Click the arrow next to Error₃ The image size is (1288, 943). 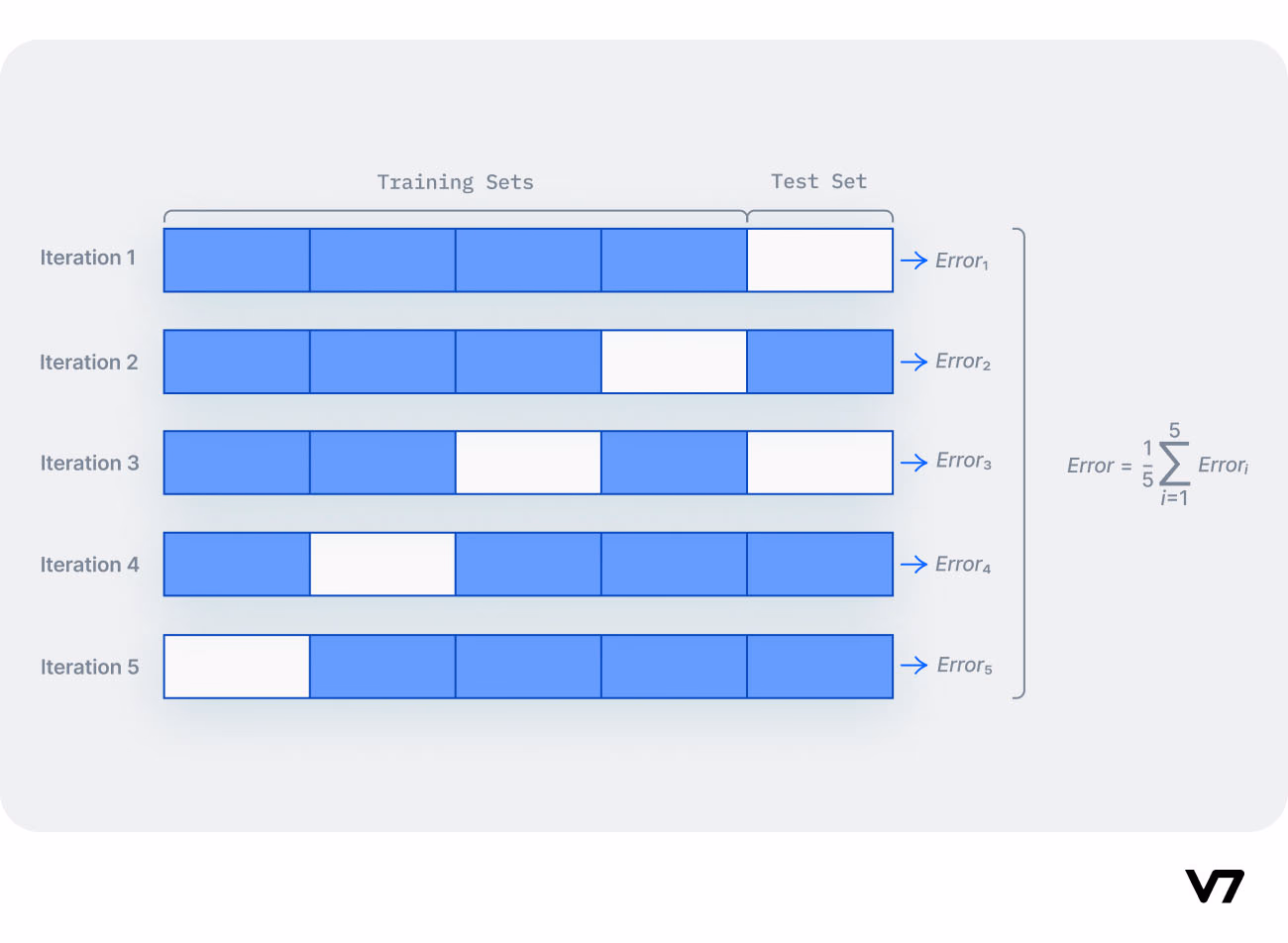pyautogui.click(x=913, y=463)
